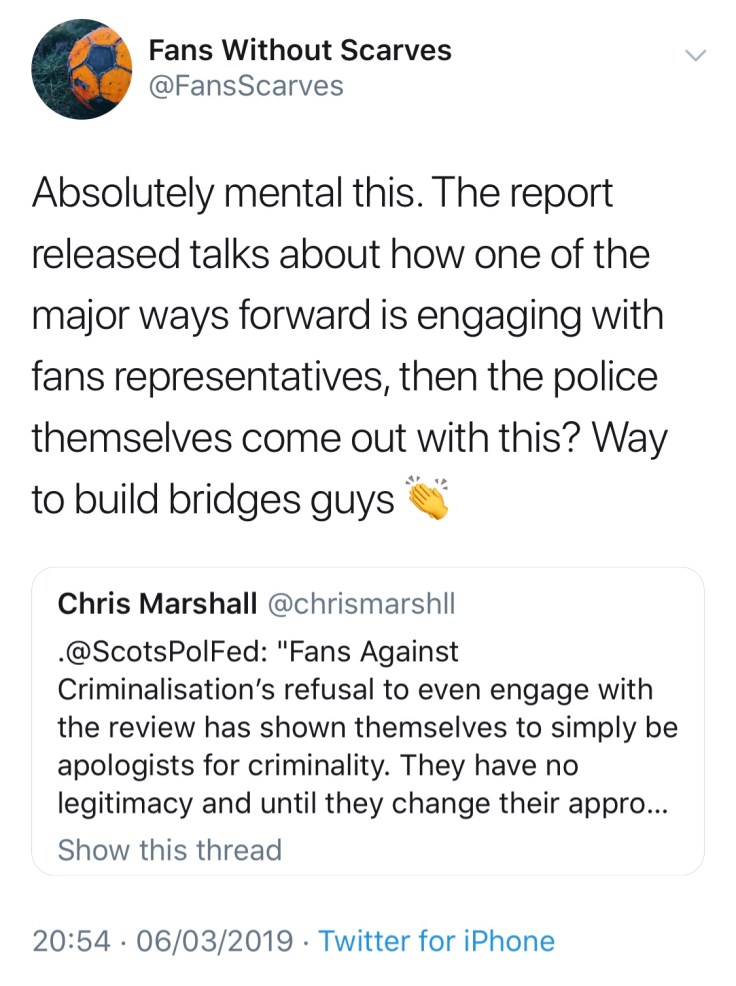Tap the "Way to build bridges guys" text

click(x=213, y=499)
